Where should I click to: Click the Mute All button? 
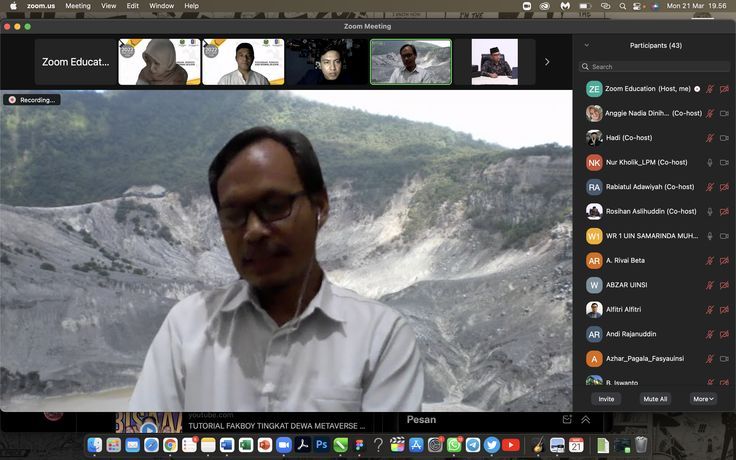click(655, 399)
